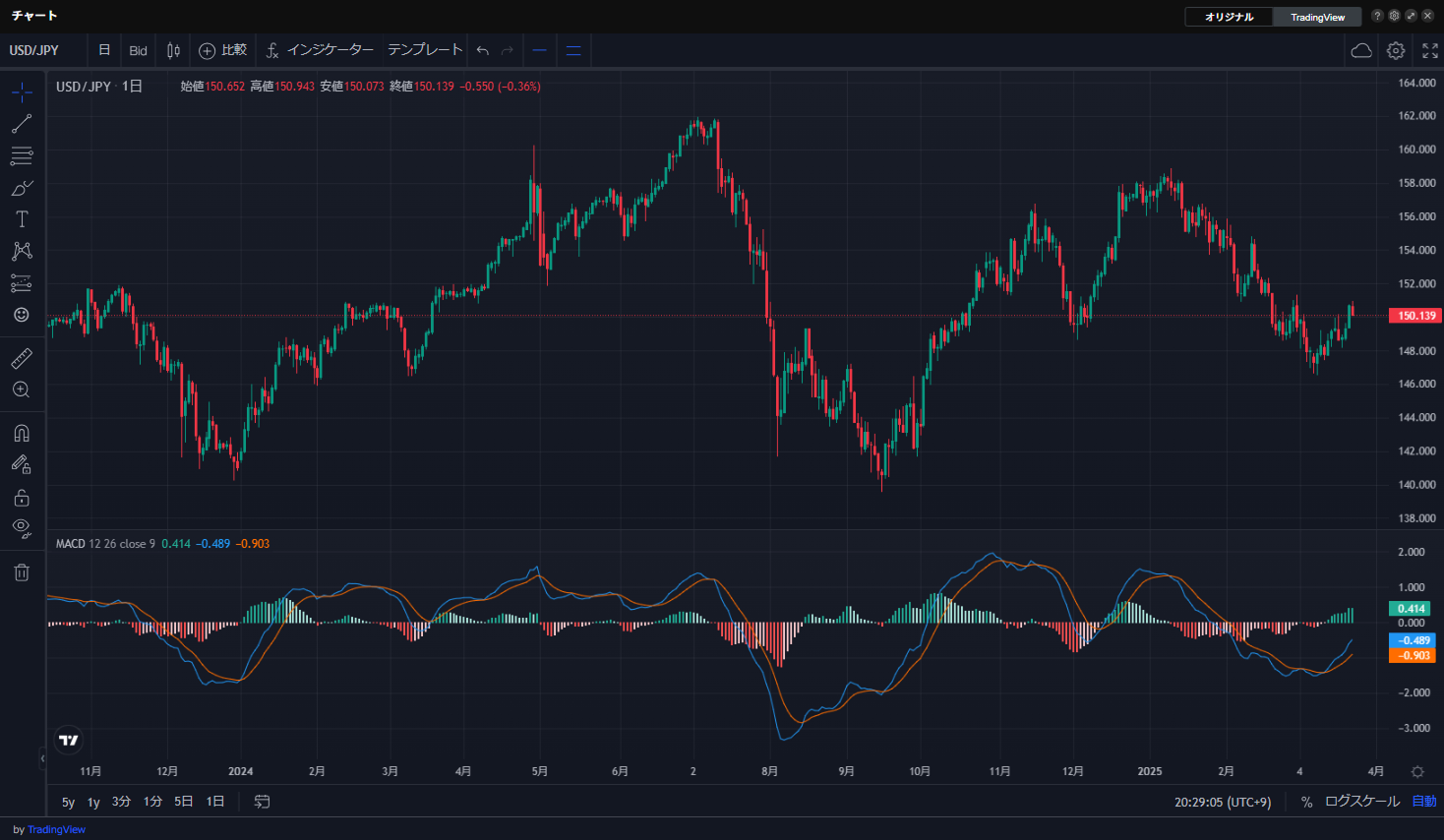Click the USD/JPY symbol search field
1444x840 pixels.
click(x=35, y=50)
